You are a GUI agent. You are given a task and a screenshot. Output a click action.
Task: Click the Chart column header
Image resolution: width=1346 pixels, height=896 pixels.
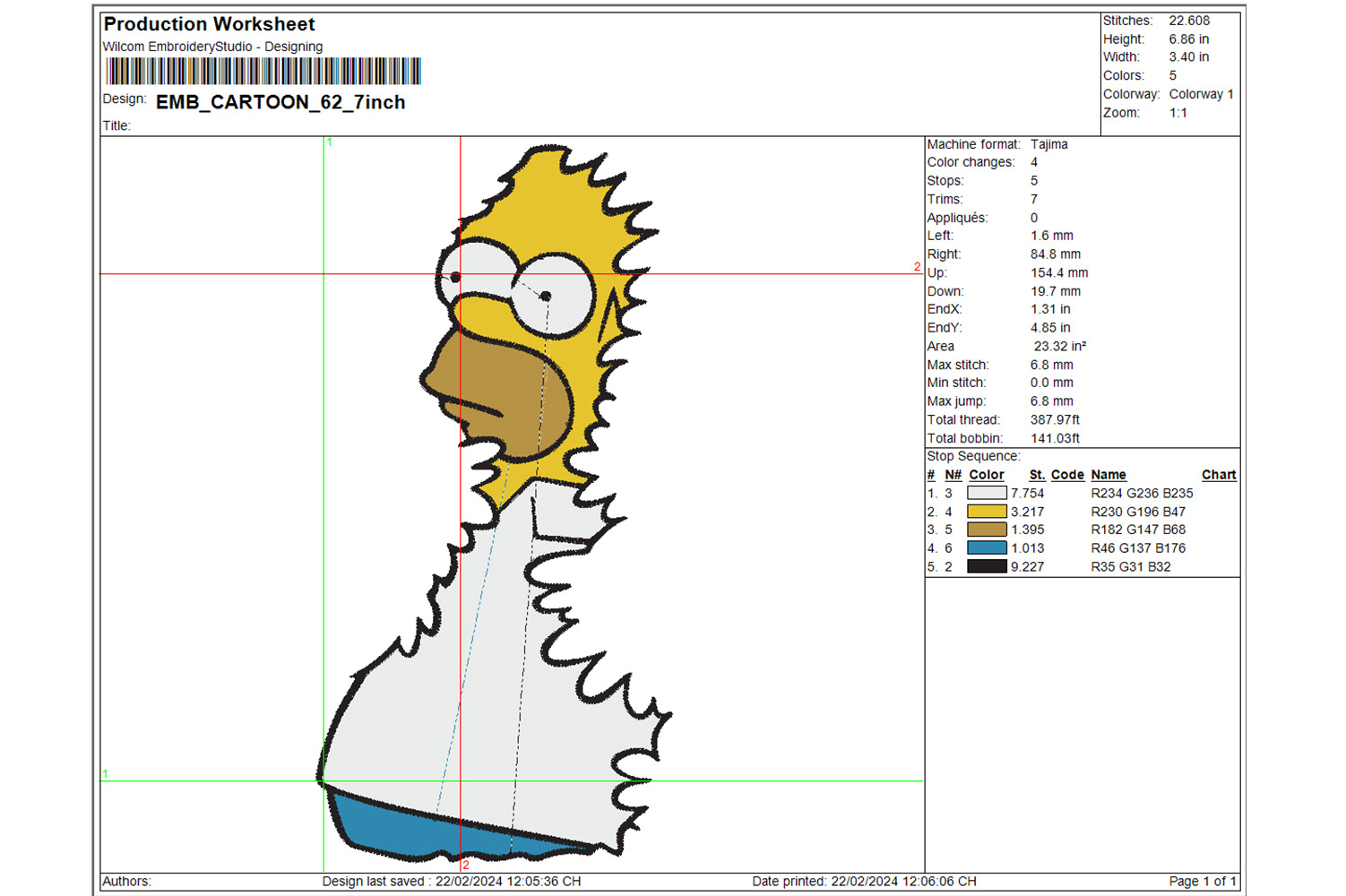coord(1219,475)
